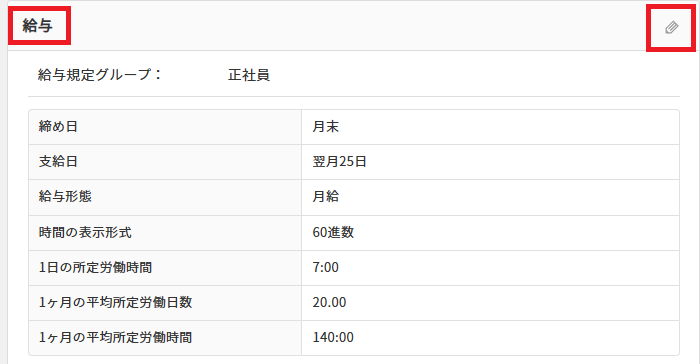Select the 翌月25日 payment date value

[339, 161]
